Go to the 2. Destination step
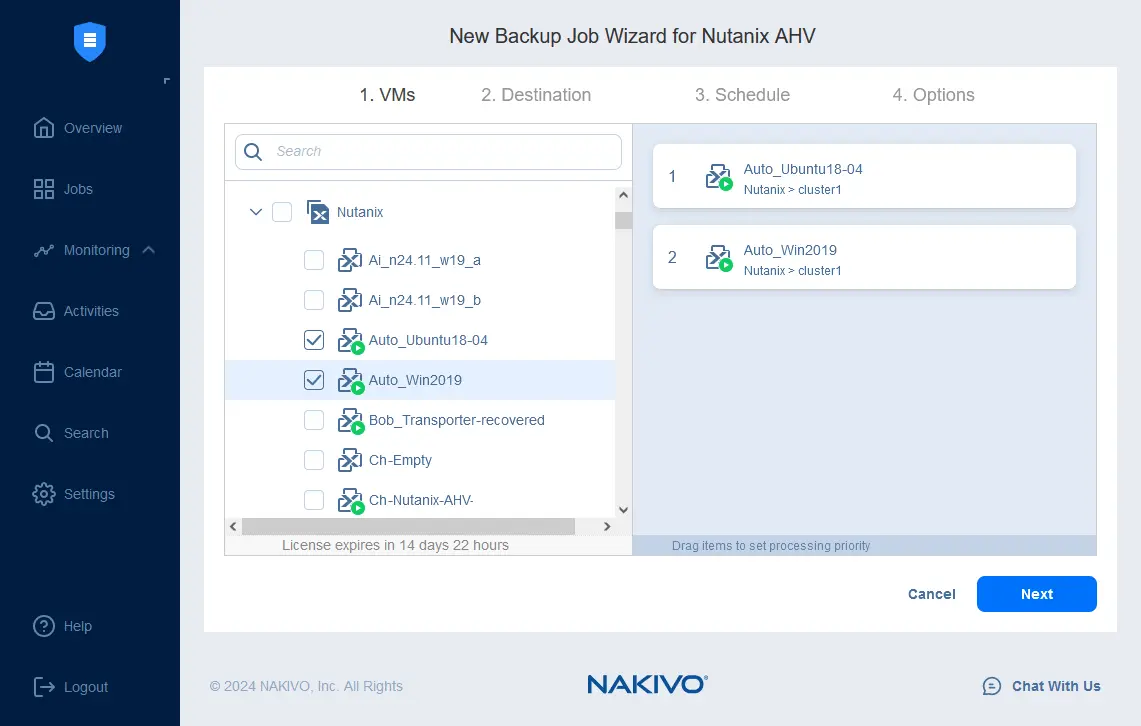This screenshot has height=726, width=1141. point(536,95)
